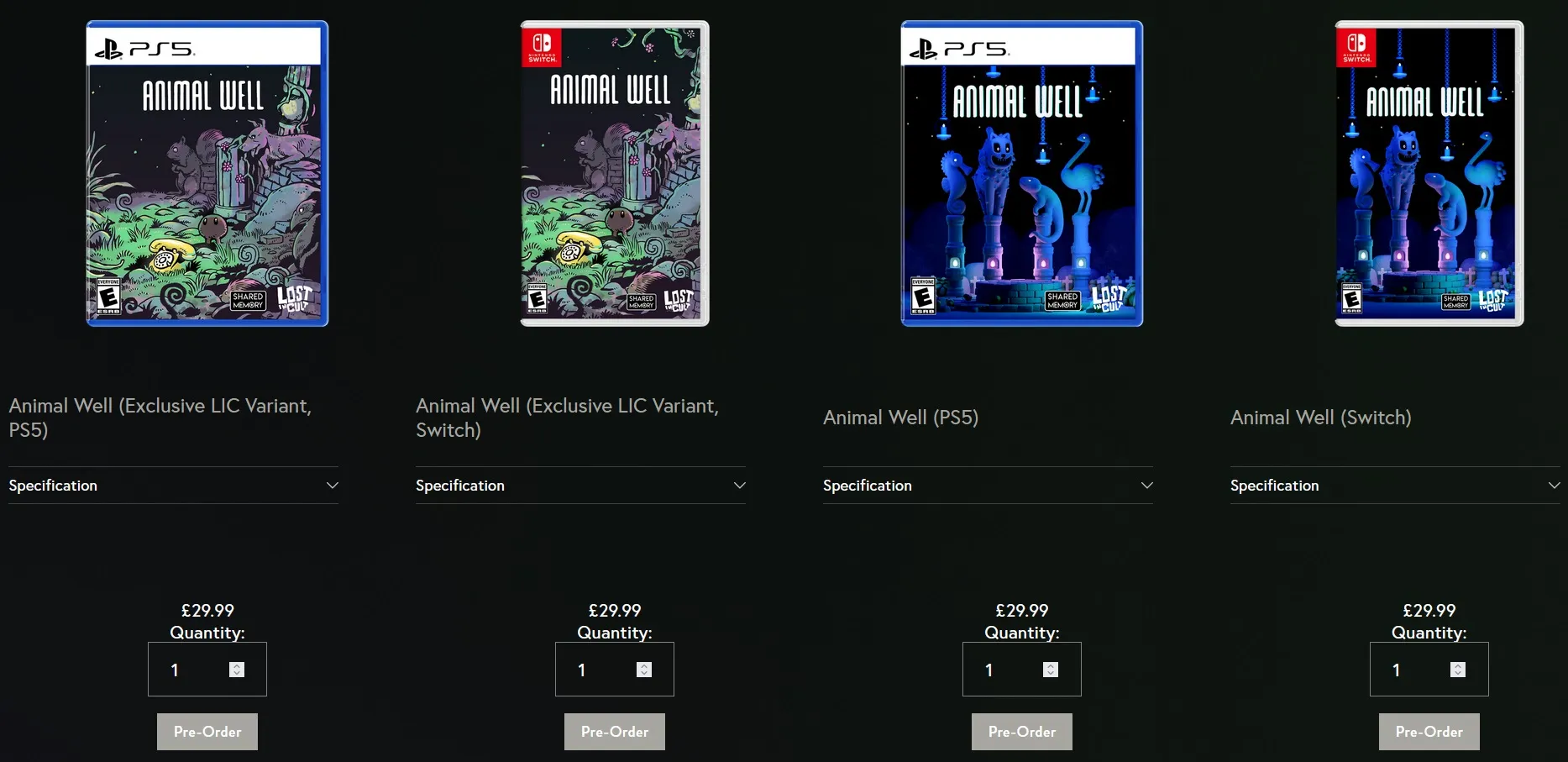Pre-Order the Exclusive LIC Variant PS5 edition
Image resolution: width=1568 pixels, height=762 pixels.
click(x=207, y=732)
